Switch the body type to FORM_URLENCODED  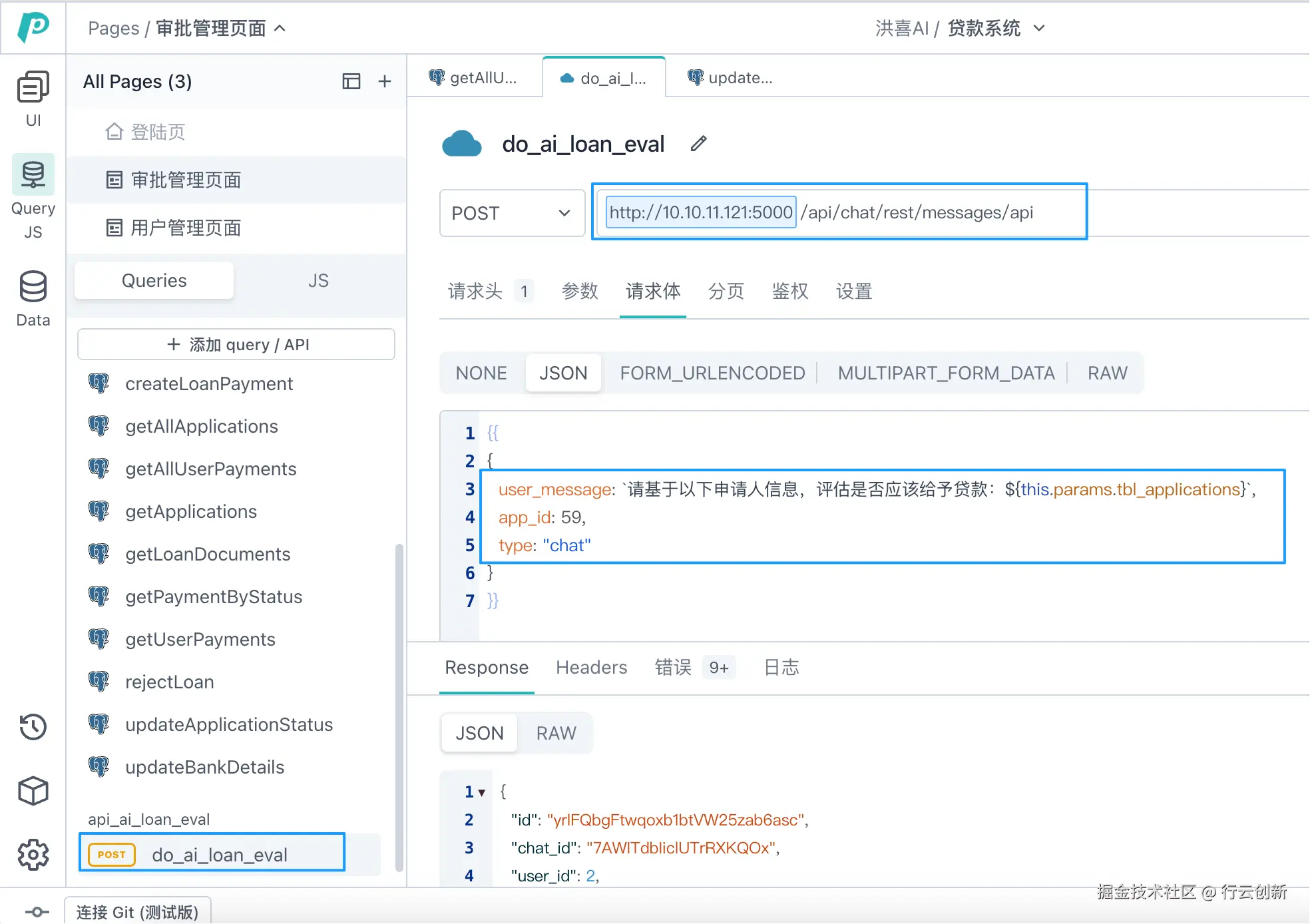click(x=712, y=373)
